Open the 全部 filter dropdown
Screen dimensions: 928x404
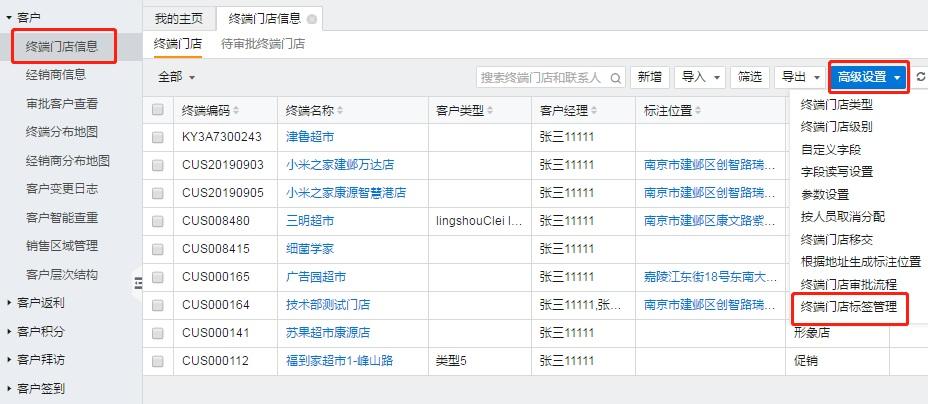point(176,77)
